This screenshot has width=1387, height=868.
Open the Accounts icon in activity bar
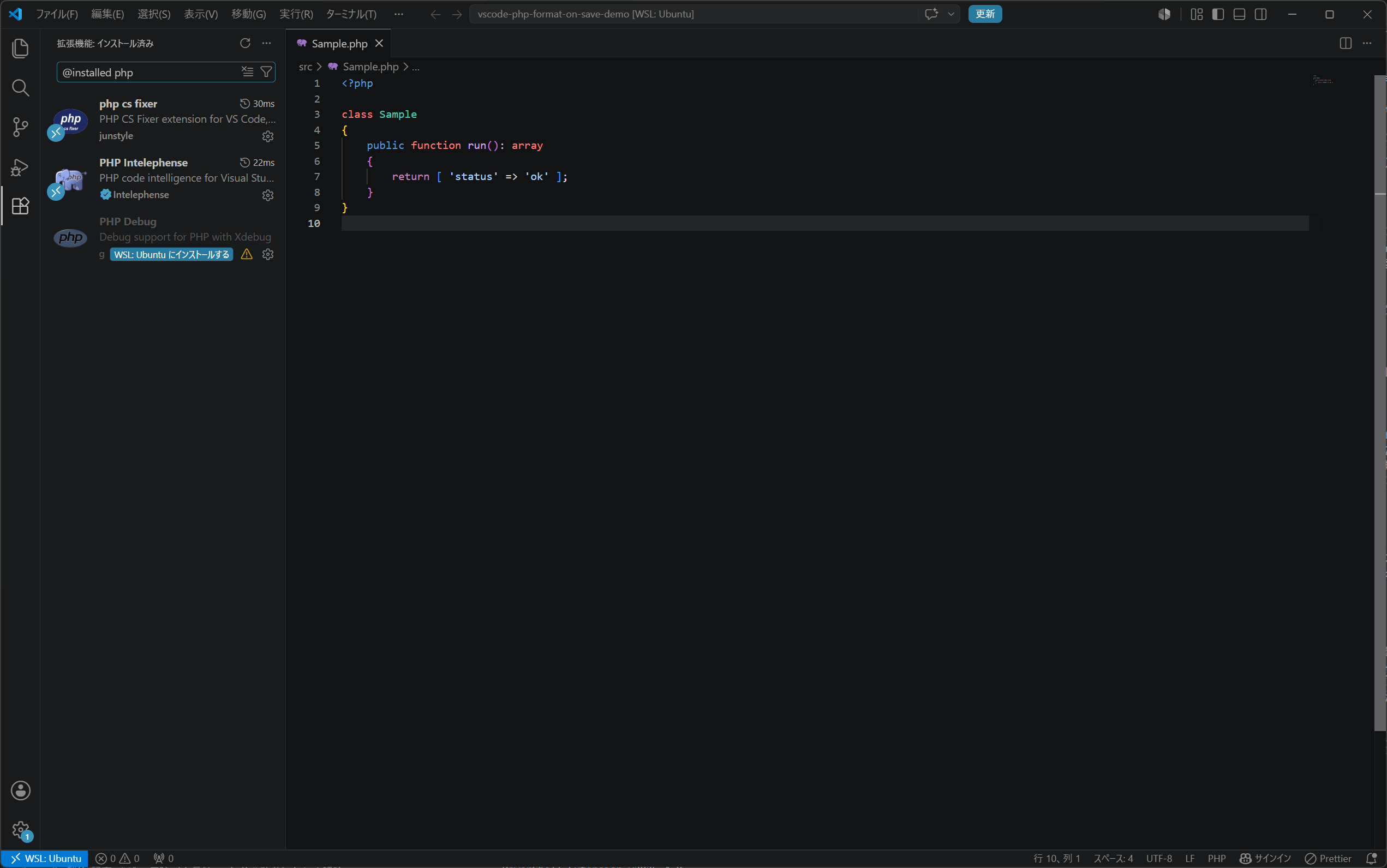21,791
